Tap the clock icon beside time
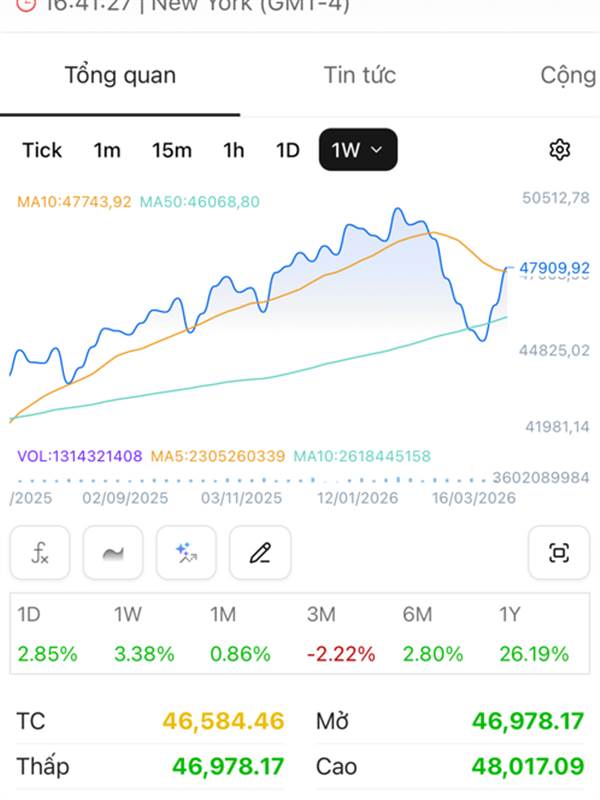600x800 pixels. coord(25,4)
